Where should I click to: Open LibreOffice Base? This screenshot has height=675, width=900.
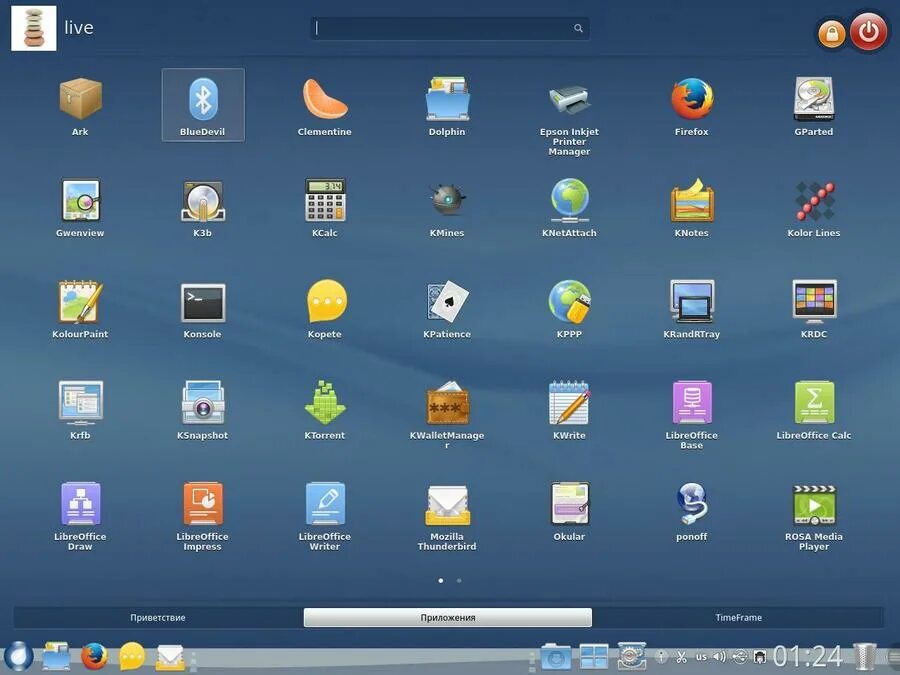click(692, 415)
